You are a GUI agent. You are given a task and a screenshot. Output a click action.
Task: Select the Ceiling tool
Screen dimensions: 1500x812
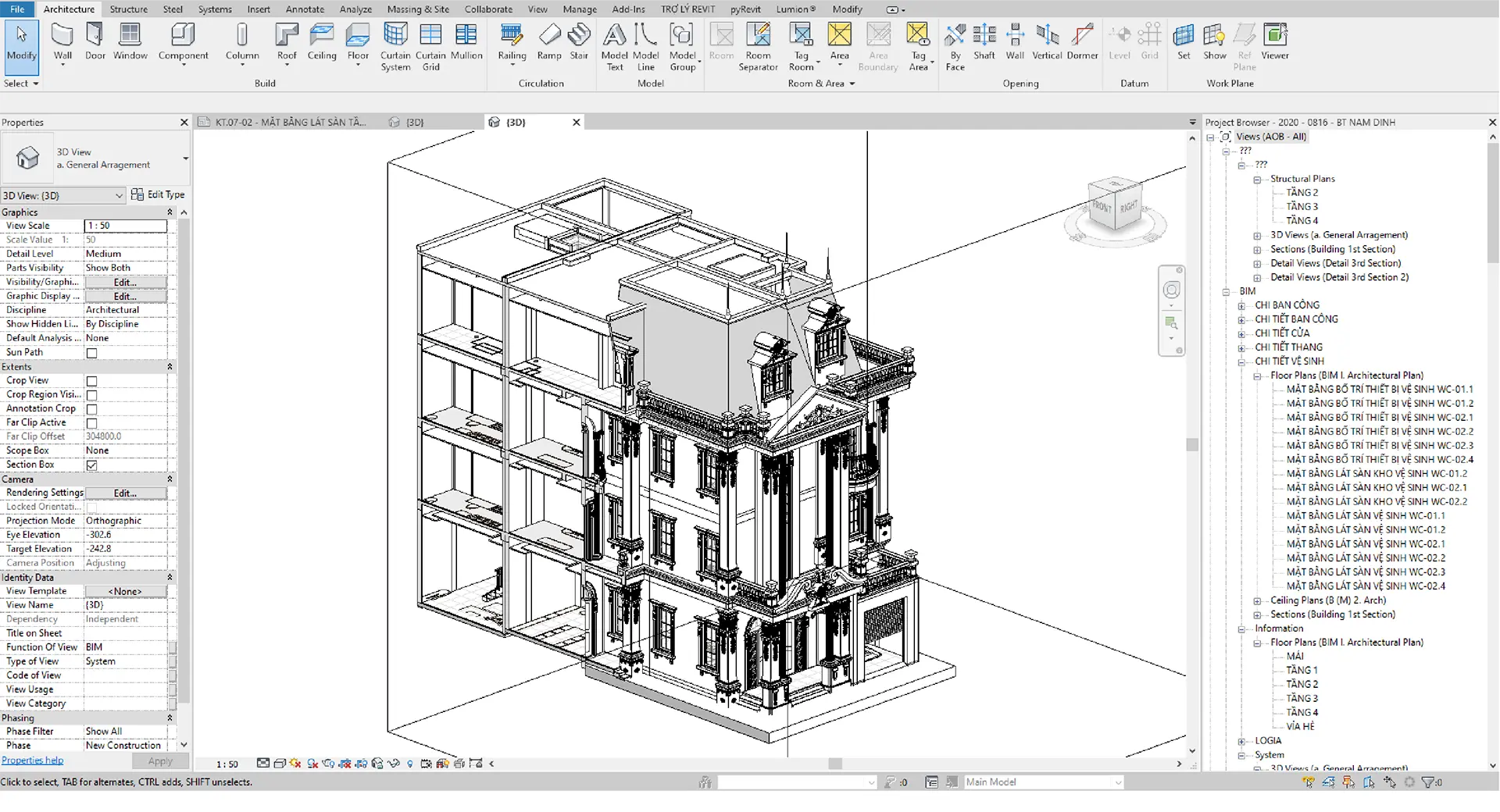(322, 42)
